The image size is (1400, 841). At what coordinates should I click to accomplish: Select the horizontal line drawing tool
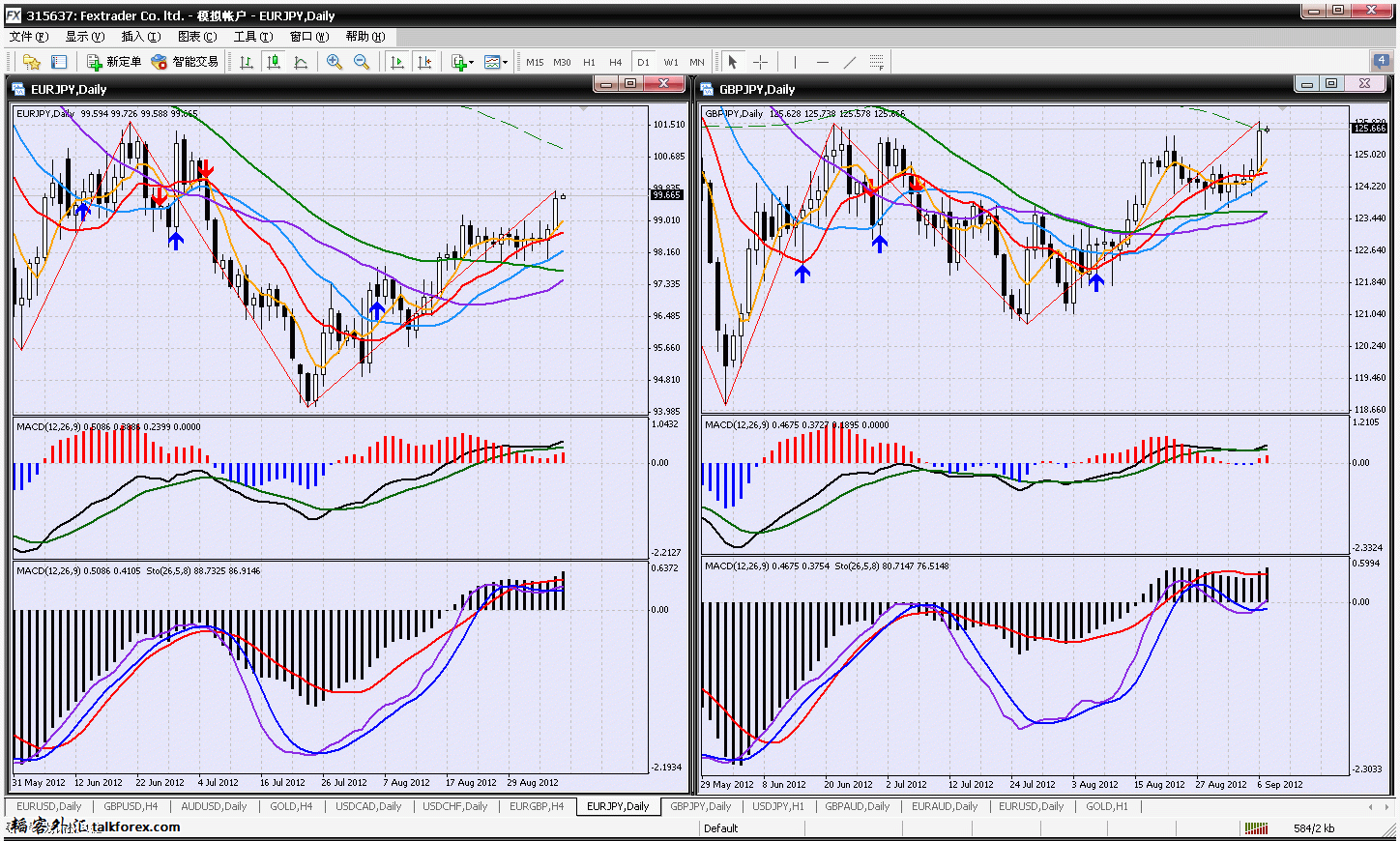point(823,62)
